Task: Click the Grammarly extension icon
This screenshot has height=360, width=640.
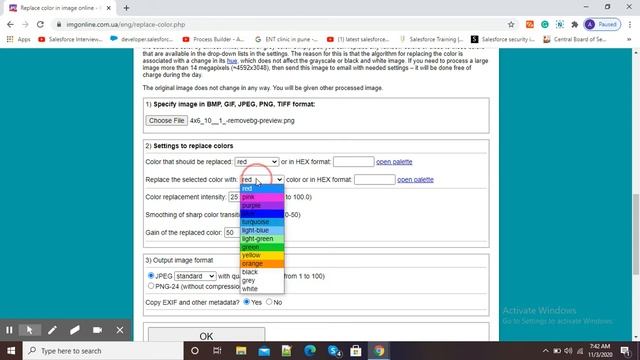Action: [x=544, y=24]
